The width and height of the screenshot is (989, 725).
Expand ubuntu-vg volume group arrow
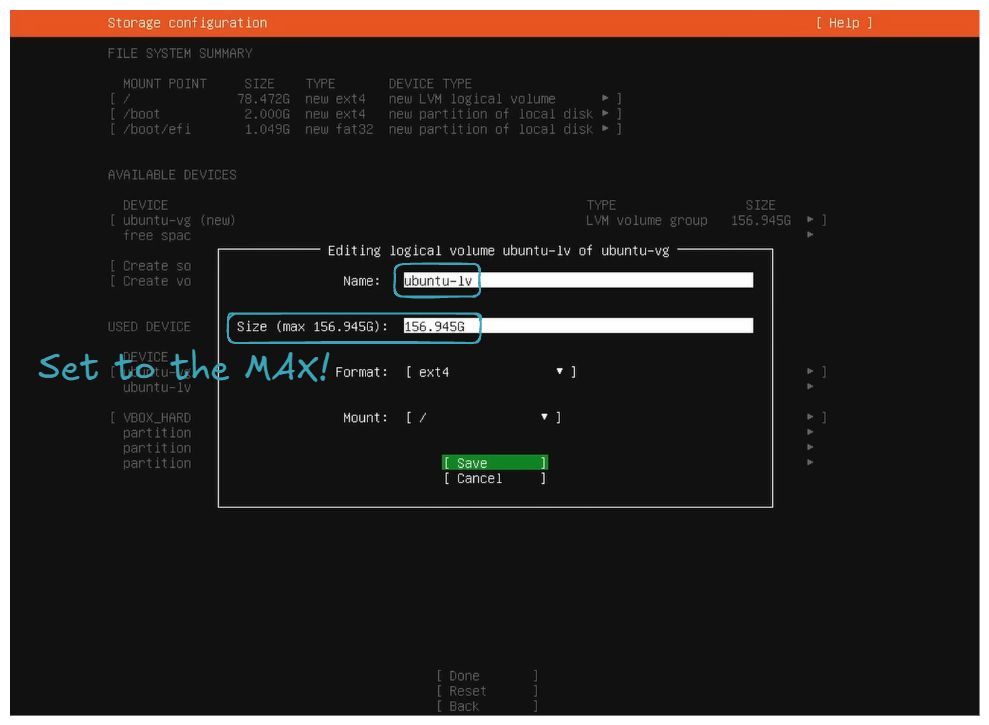[810, 220]
